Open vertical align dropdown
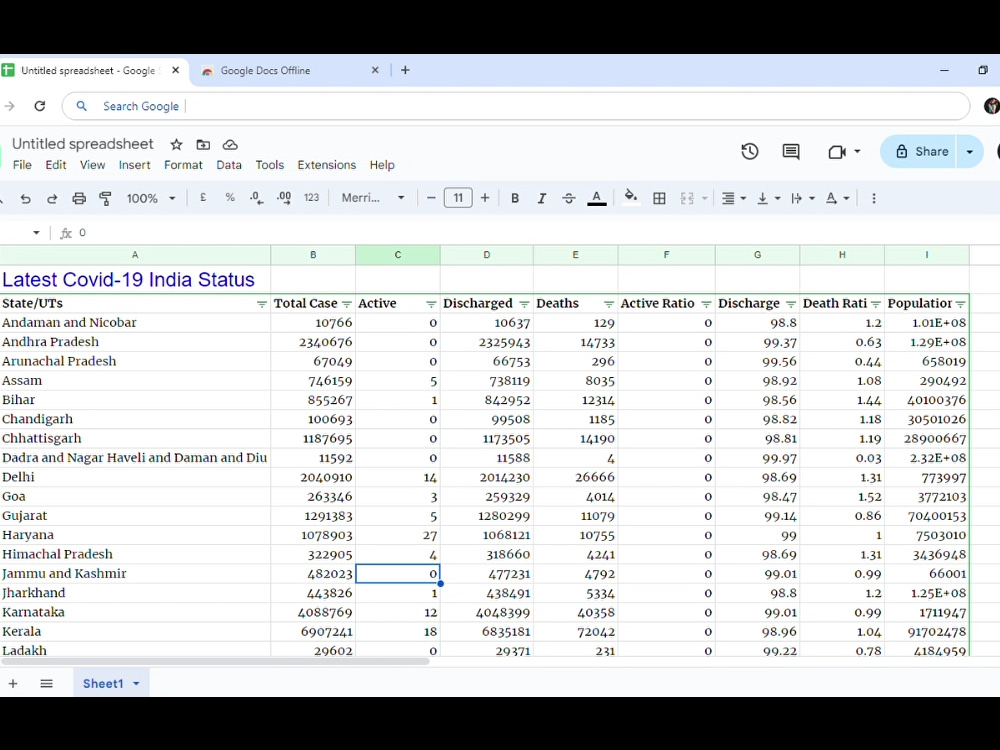 [x=768, y=198]
